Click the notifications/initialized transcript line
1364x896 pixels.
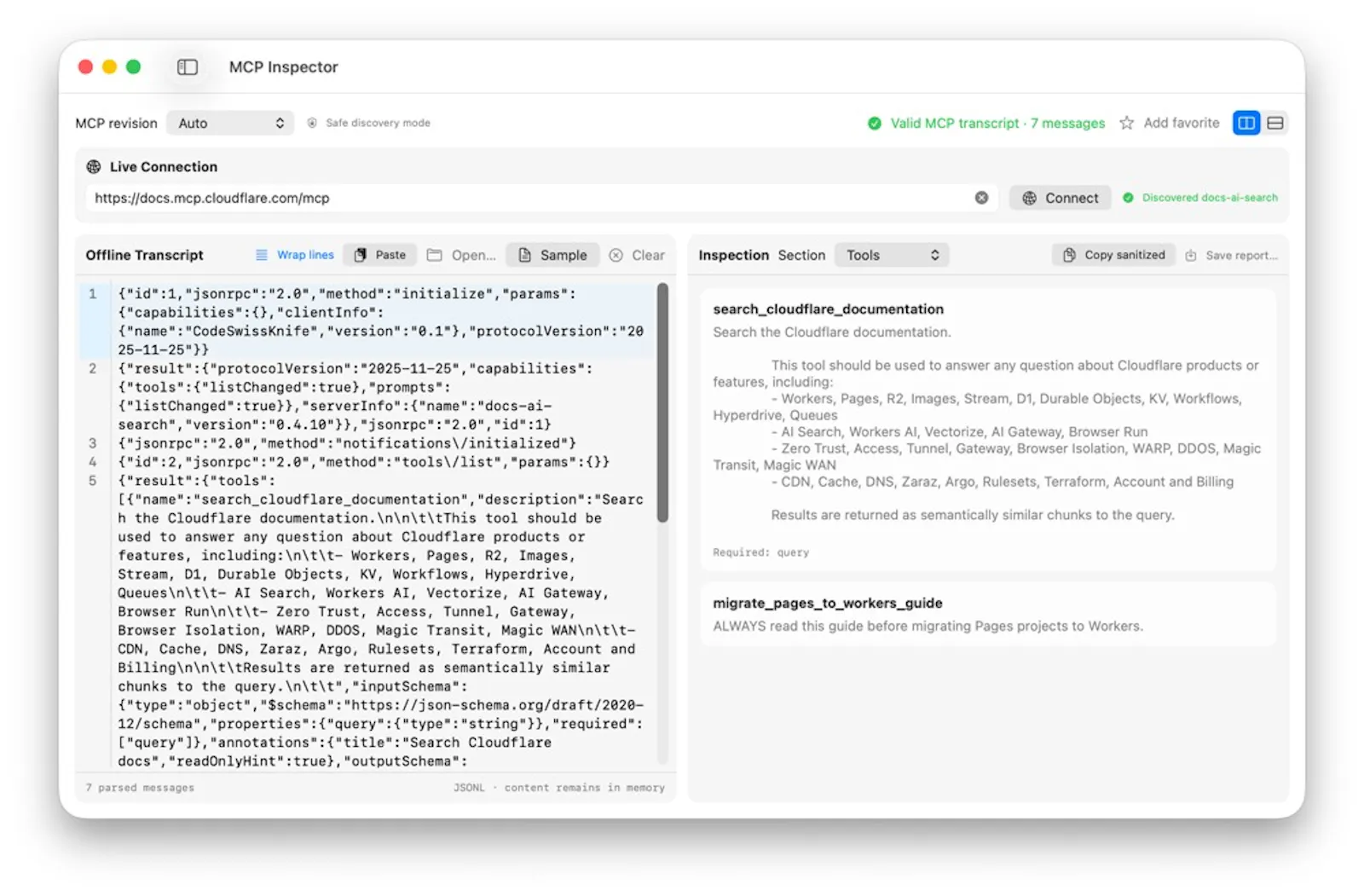click(x=347, y=444)
